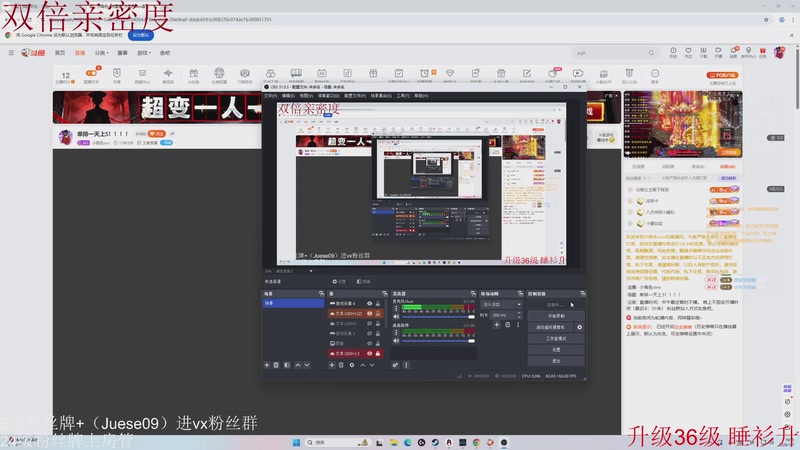Image resolution: width=800 pixels, height=450 pixels.
Task: Pop out the Controls dock panel
Action: (x=583, y=294)
